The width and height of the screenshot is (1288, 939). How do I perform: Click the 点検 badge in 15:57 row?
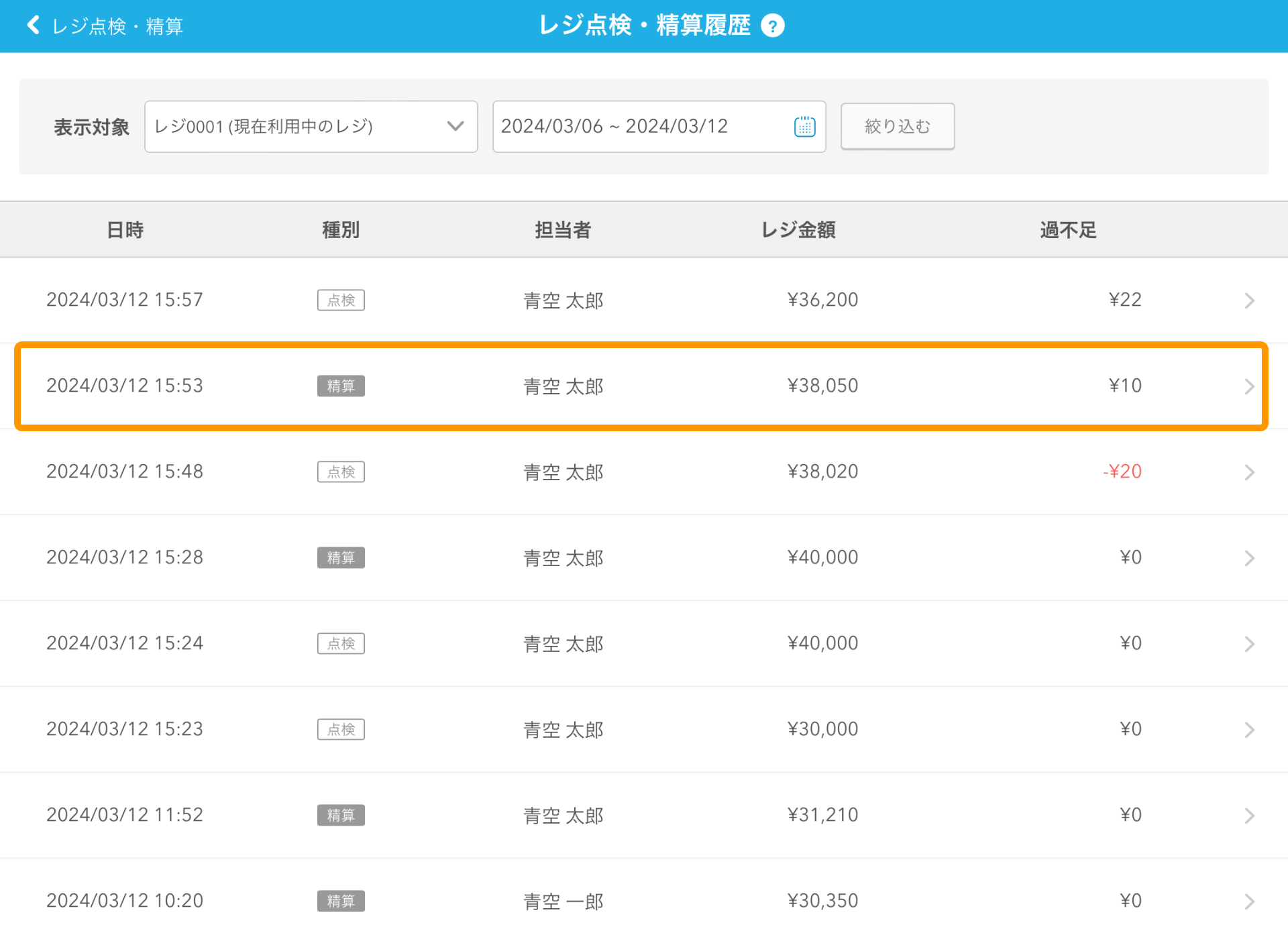[341, 300]
